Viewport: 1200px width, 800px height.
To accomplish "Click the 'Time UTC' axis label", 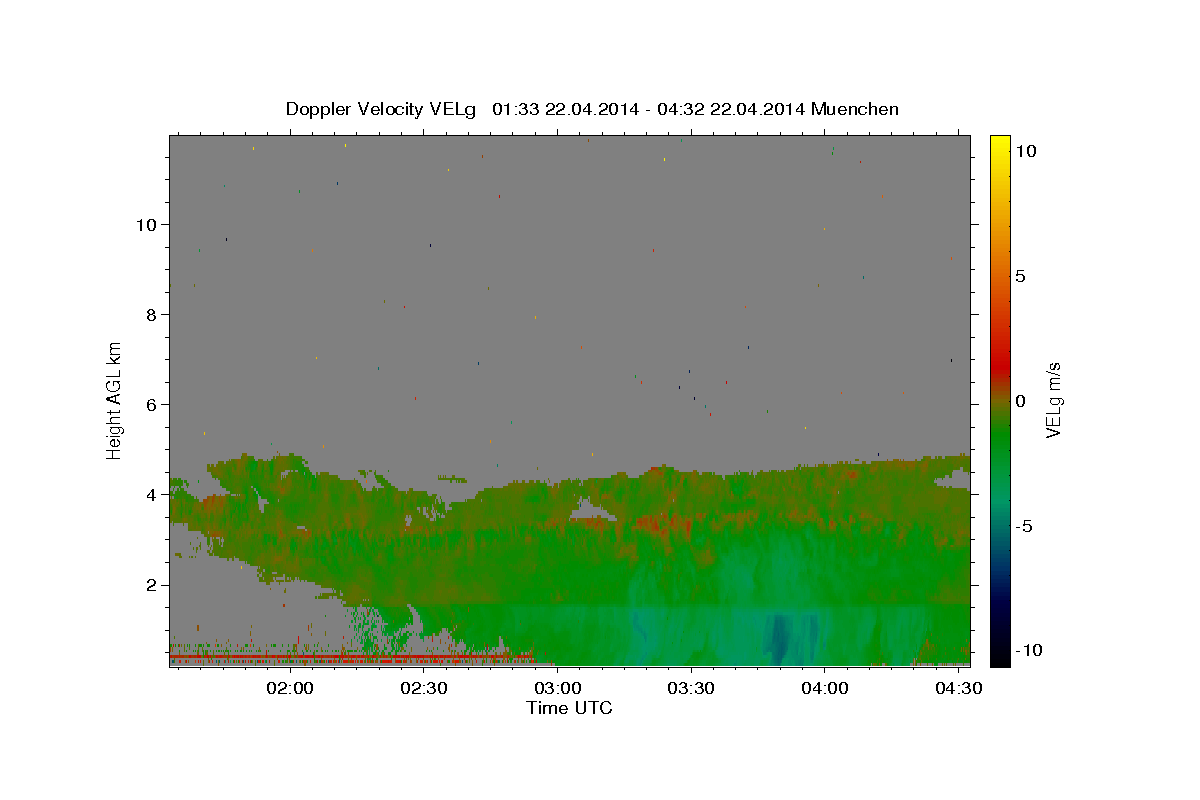I will 569,708.
